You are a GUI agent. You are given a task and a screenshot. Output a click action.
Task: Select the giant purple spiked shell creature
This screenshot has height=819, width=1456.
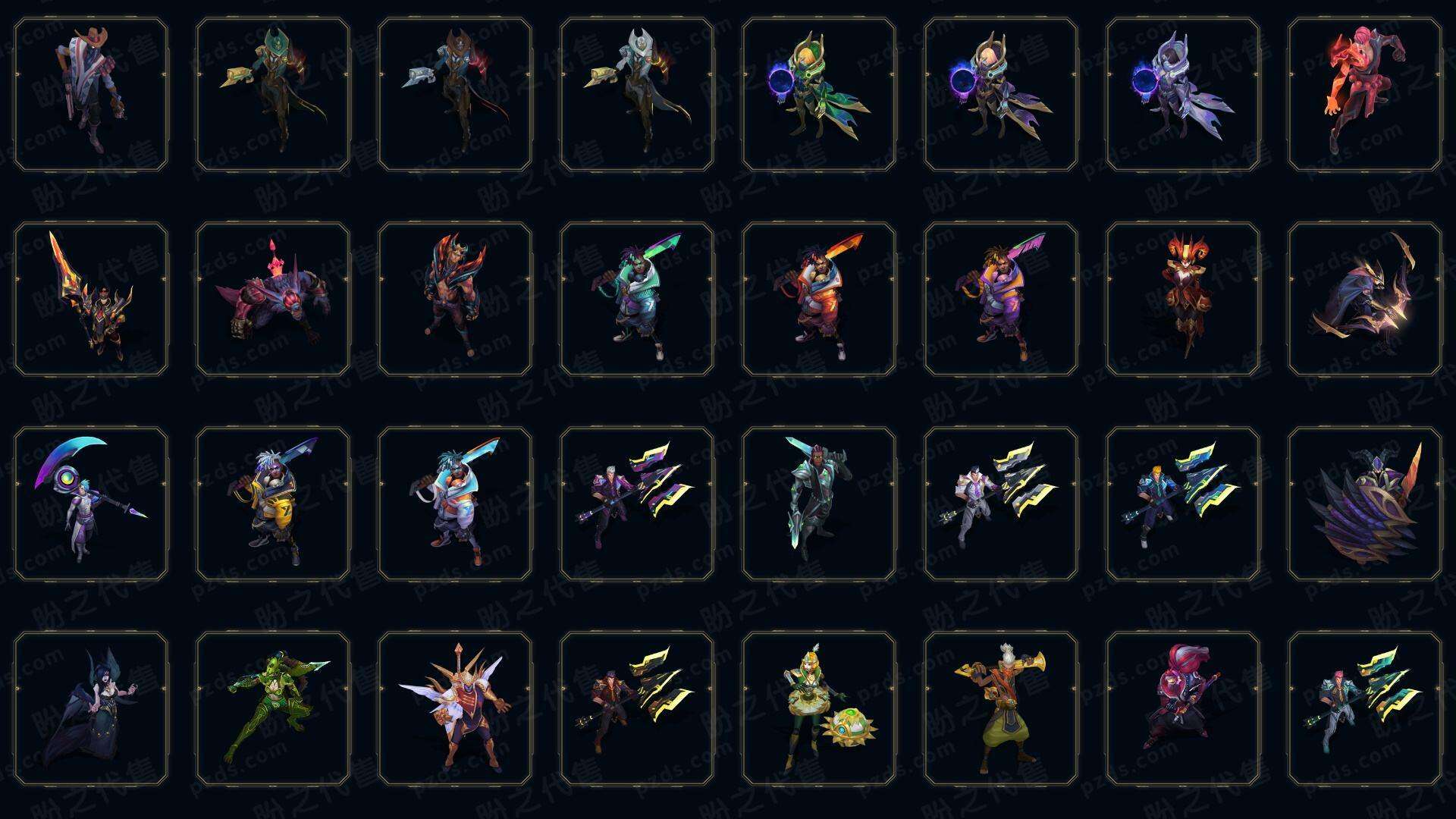pos(1365,504)
